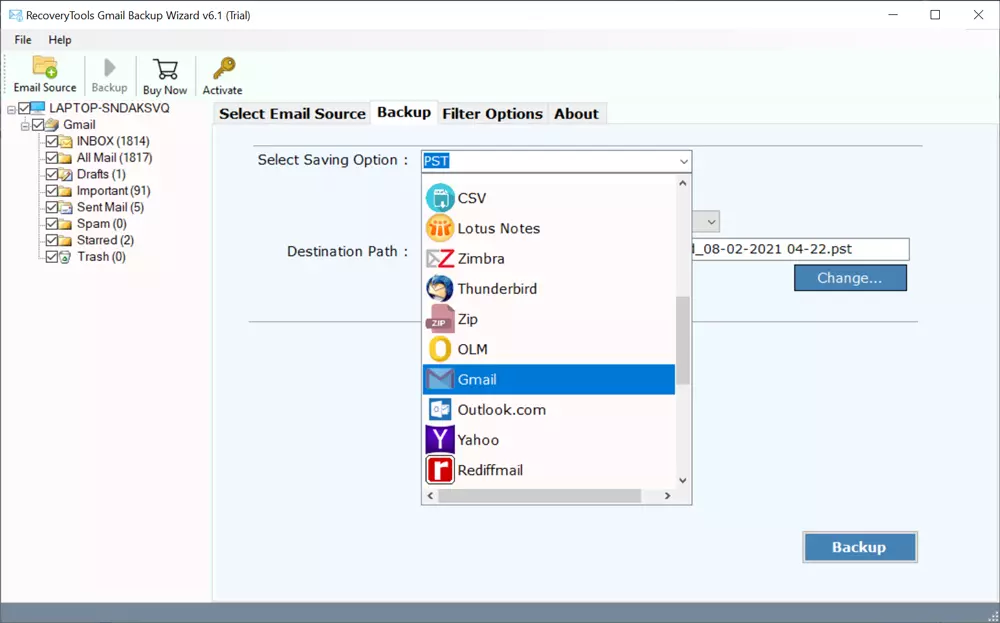Open the Help menu

pyautogui.click(x=60, y=40)
